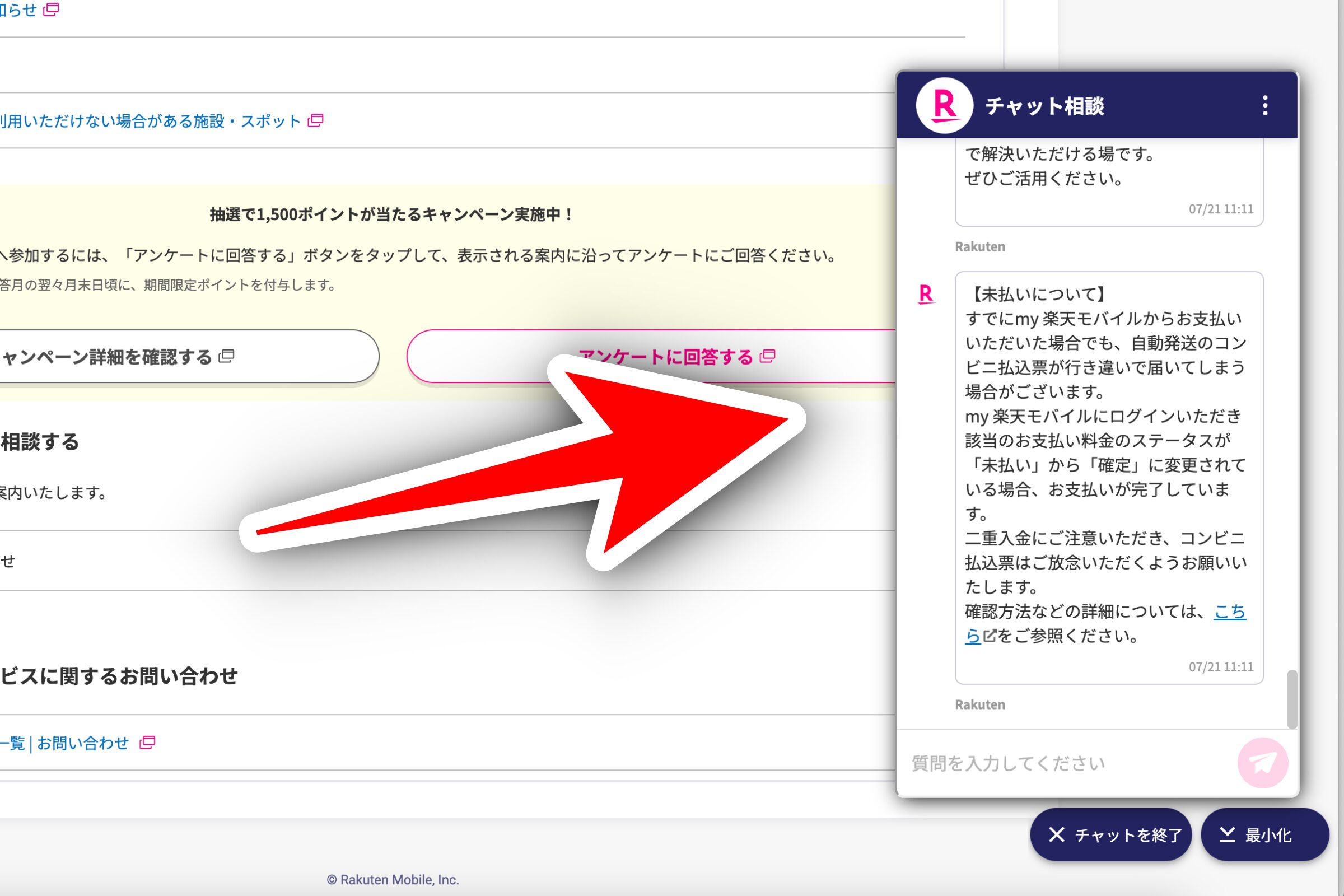Click the minimize arrow icon in 最小化 button
The height and width of the screenshot is (896, 1344).
(x=1227, y=834)
